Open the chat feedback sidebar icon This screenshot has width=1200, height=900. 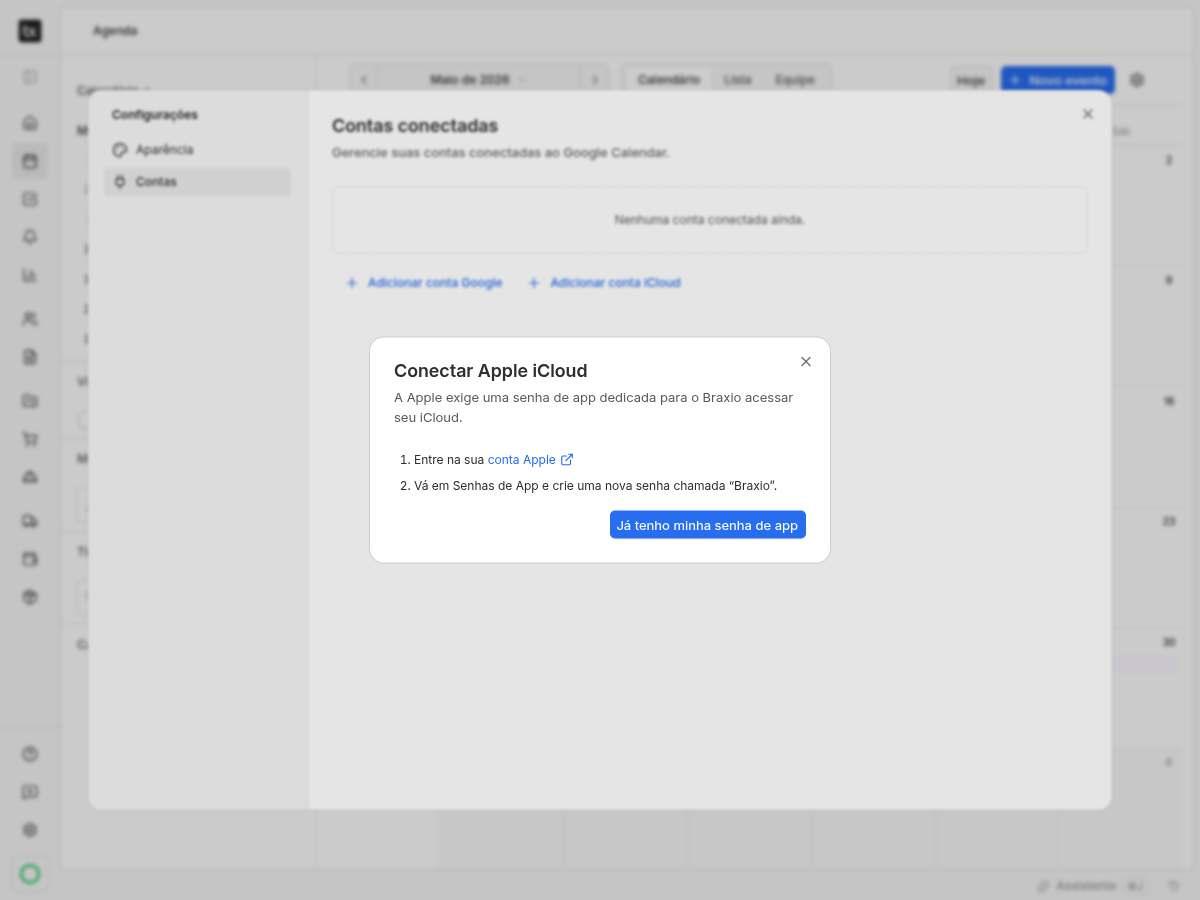30,792
